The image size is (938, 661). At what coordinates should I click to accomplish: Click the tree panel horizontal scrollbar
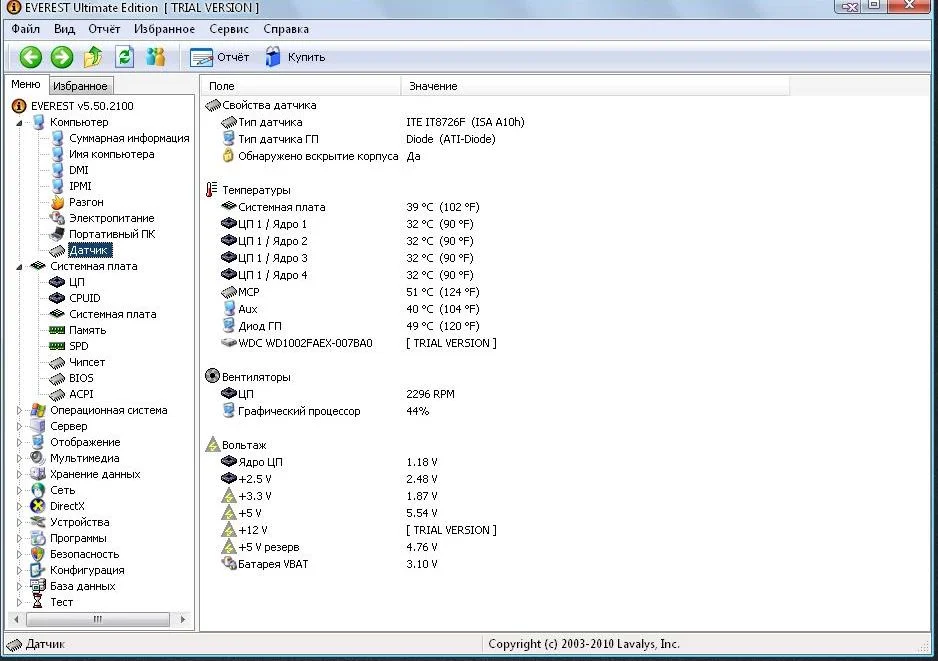point(97,619)
